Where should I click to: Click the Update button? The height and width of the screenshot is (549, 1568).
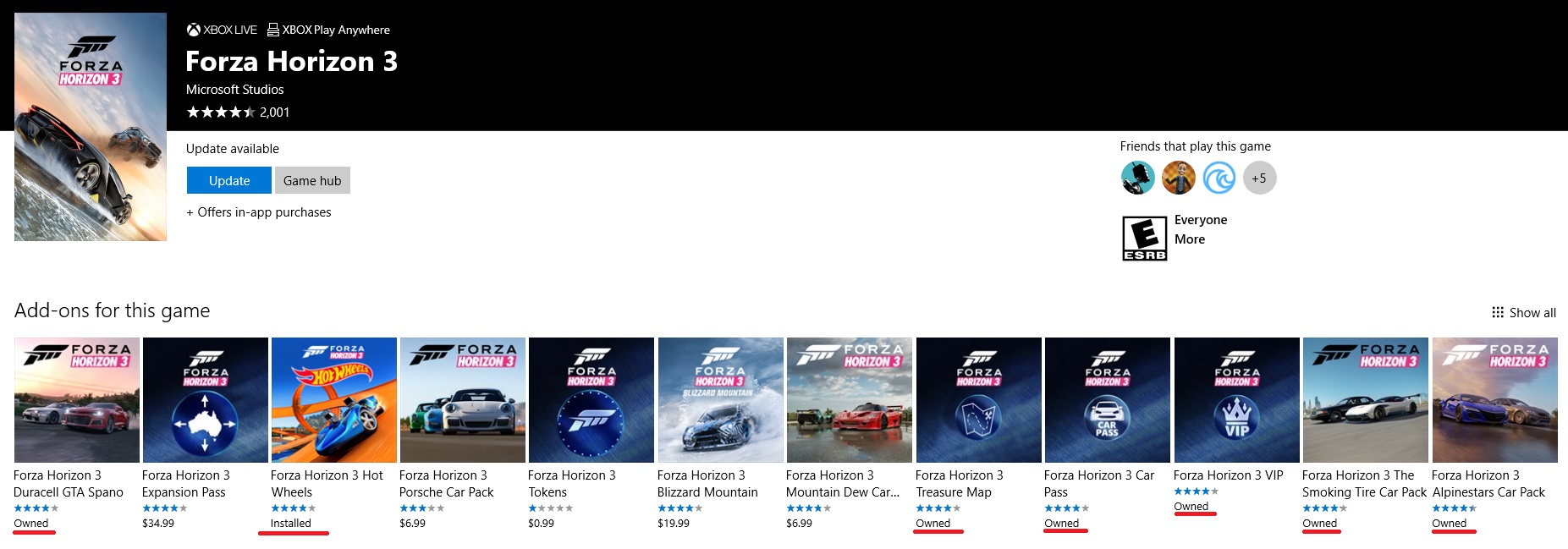pyautogui.click(x=229, y=180)
